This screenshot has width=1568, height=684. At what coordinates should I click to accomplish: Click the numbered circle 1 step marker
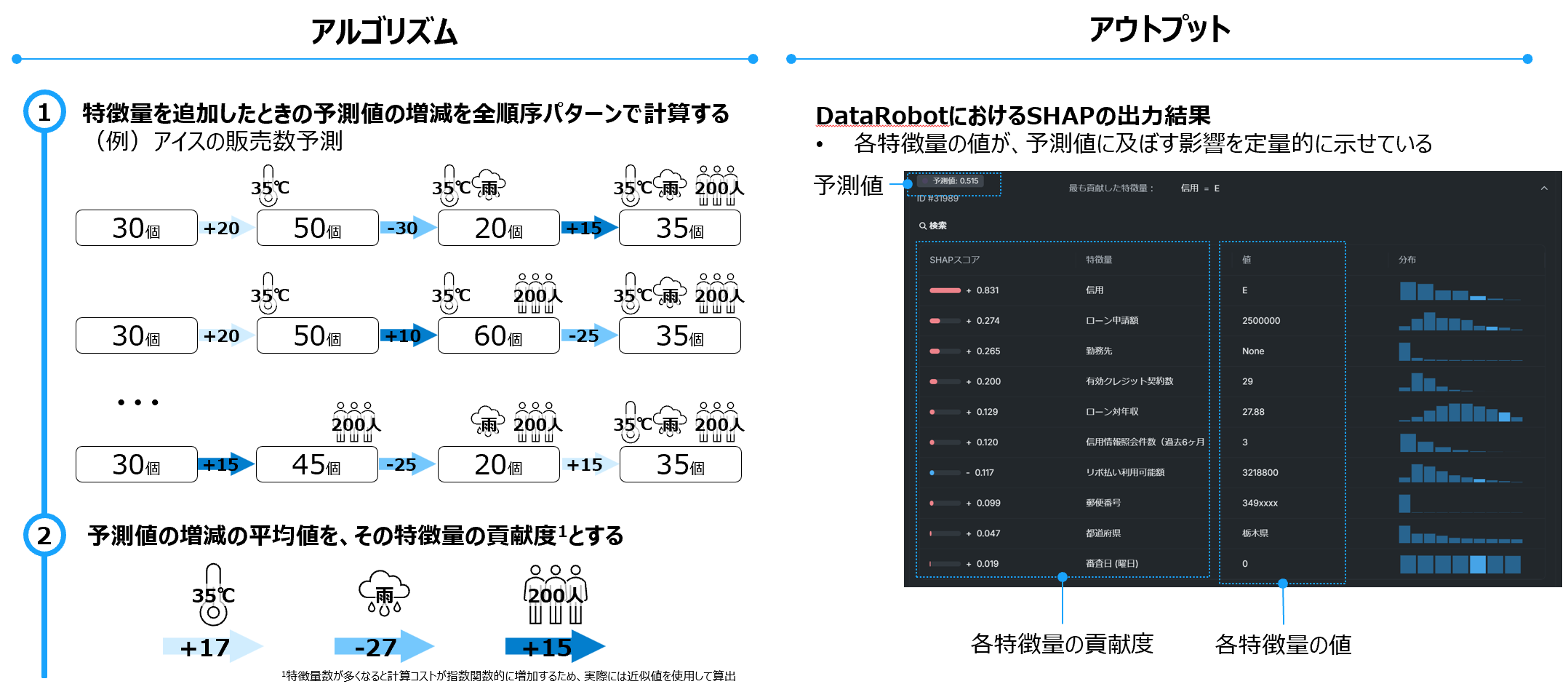click(44, 111)
